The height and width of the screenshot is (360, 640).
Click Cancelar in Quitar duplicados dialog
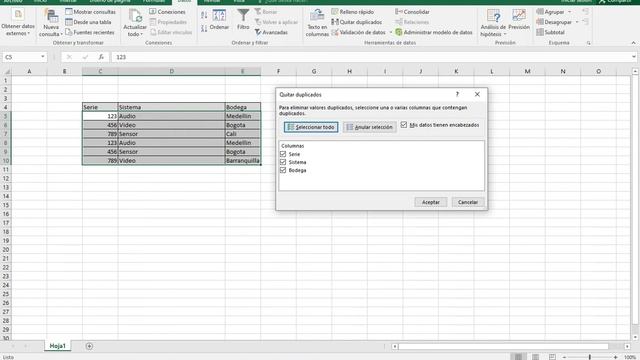coord(468,202)
